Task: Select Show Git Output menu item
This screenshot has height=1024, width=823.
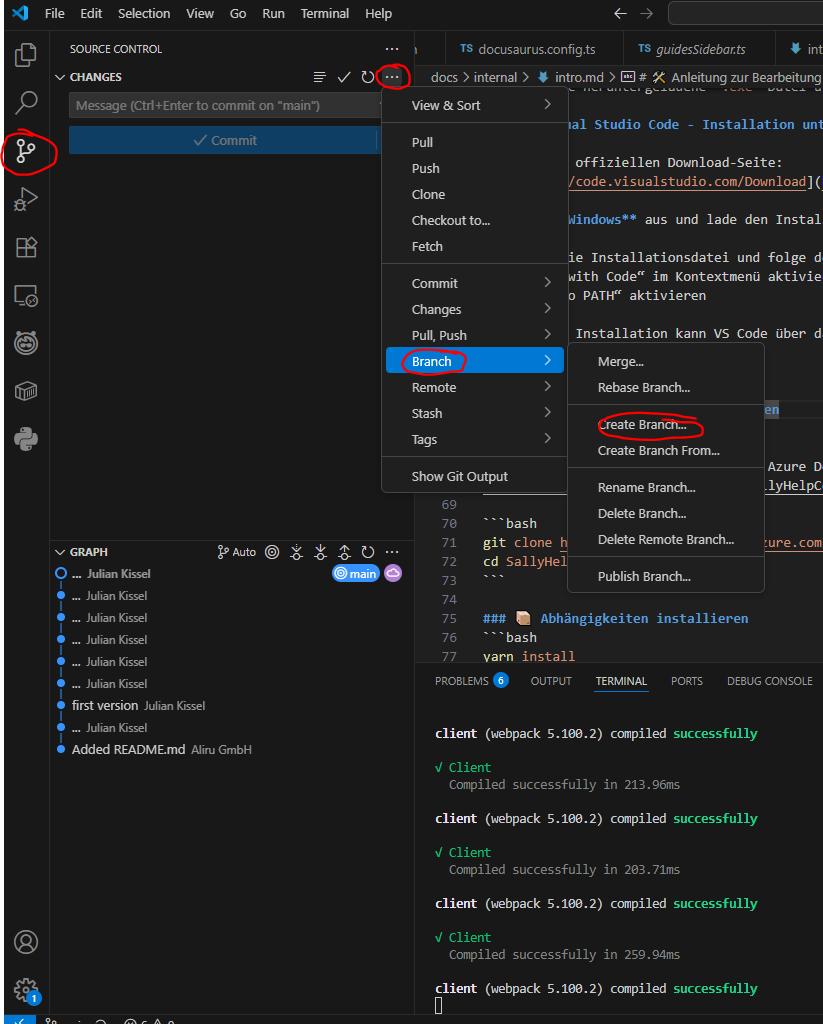Action: click(x=474, y=477)
